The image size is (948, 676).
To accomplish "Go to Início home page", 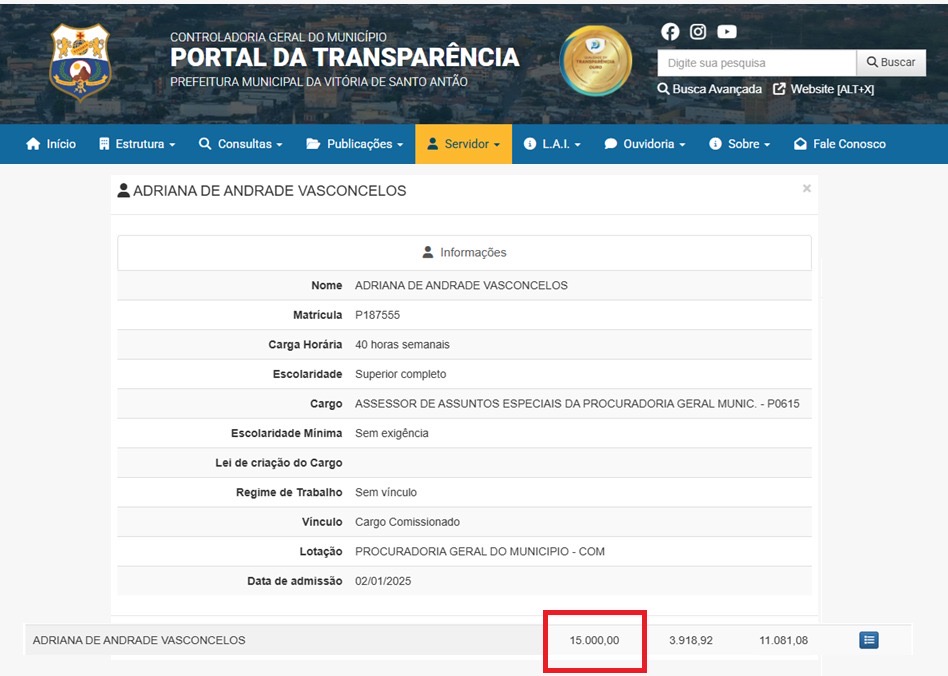I will point(51,144).
